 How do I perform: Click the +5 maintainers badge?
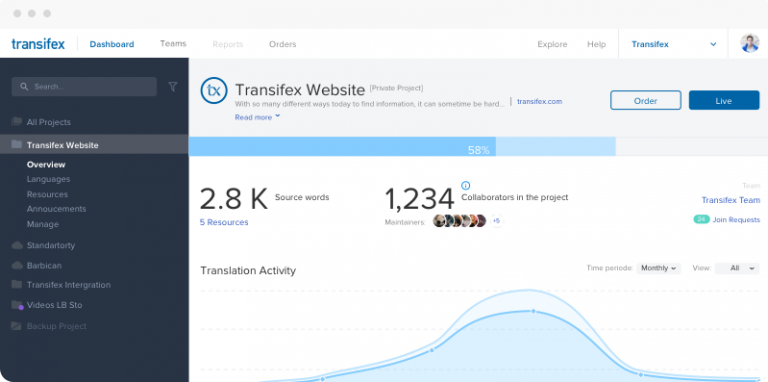click(496, 221)
